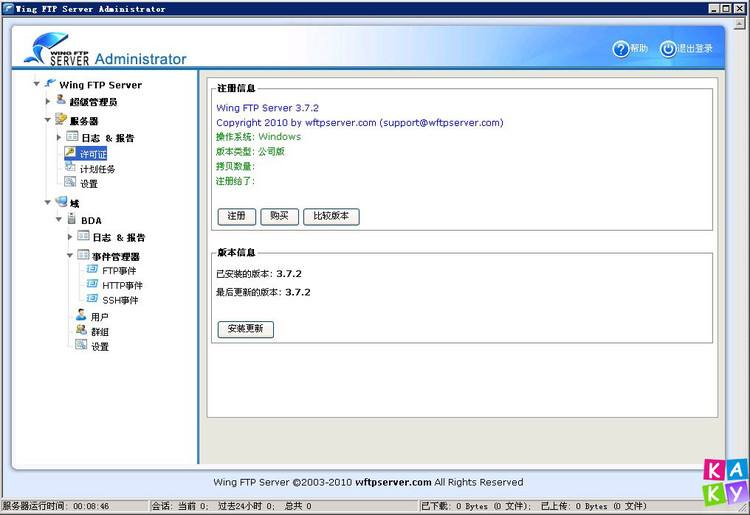
Task: Click the 操作系统: Windows text
Action: [x=258, y=137]
